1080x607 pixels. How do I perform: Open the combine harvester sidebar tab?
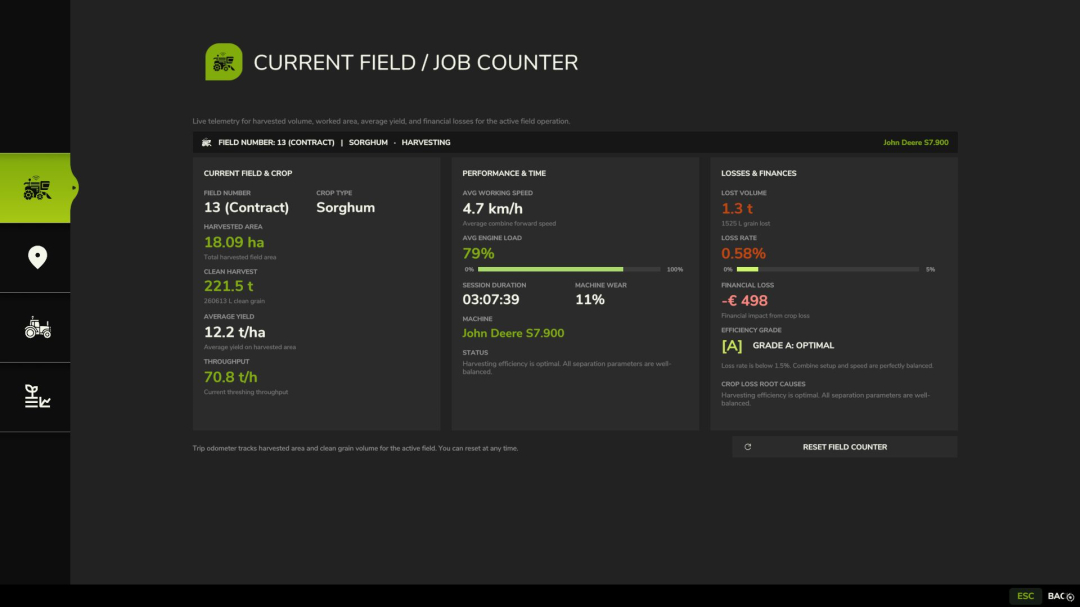point(35,188)
